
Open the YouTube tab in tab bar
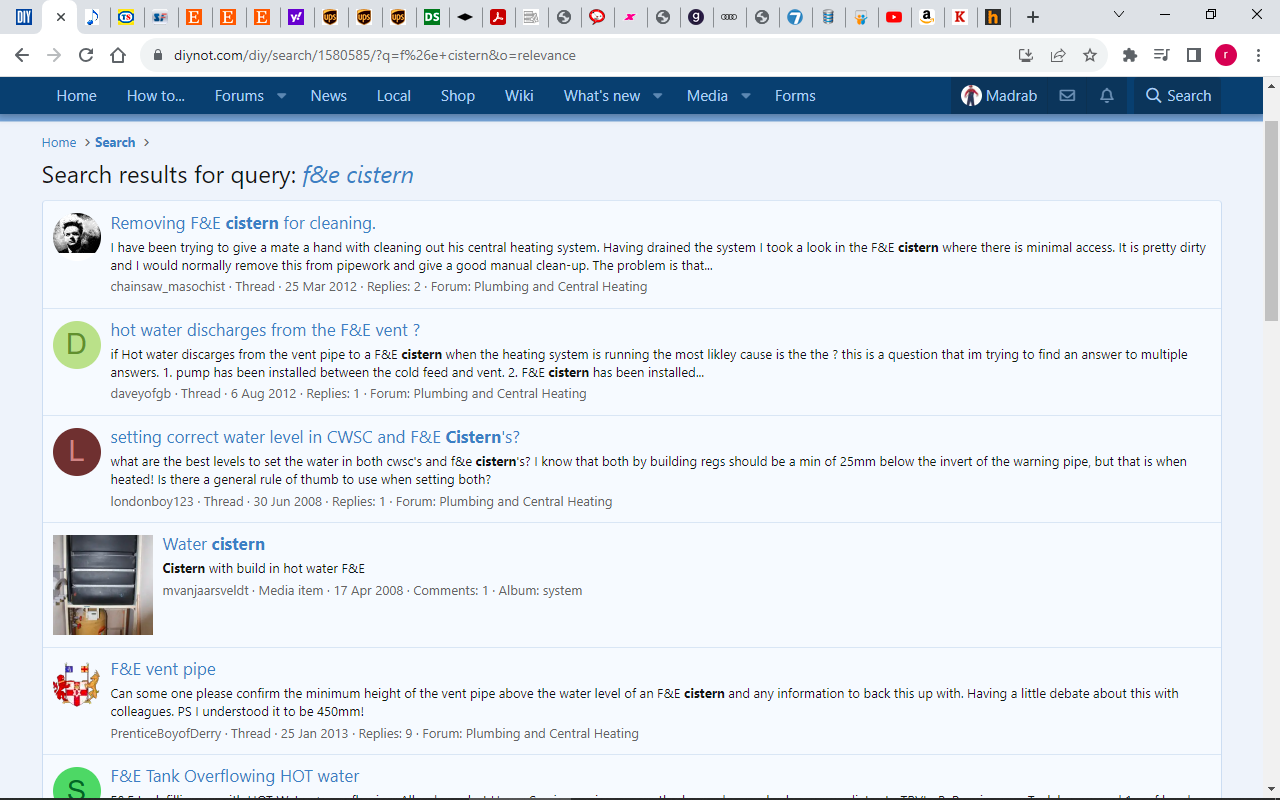pos(894,17)
